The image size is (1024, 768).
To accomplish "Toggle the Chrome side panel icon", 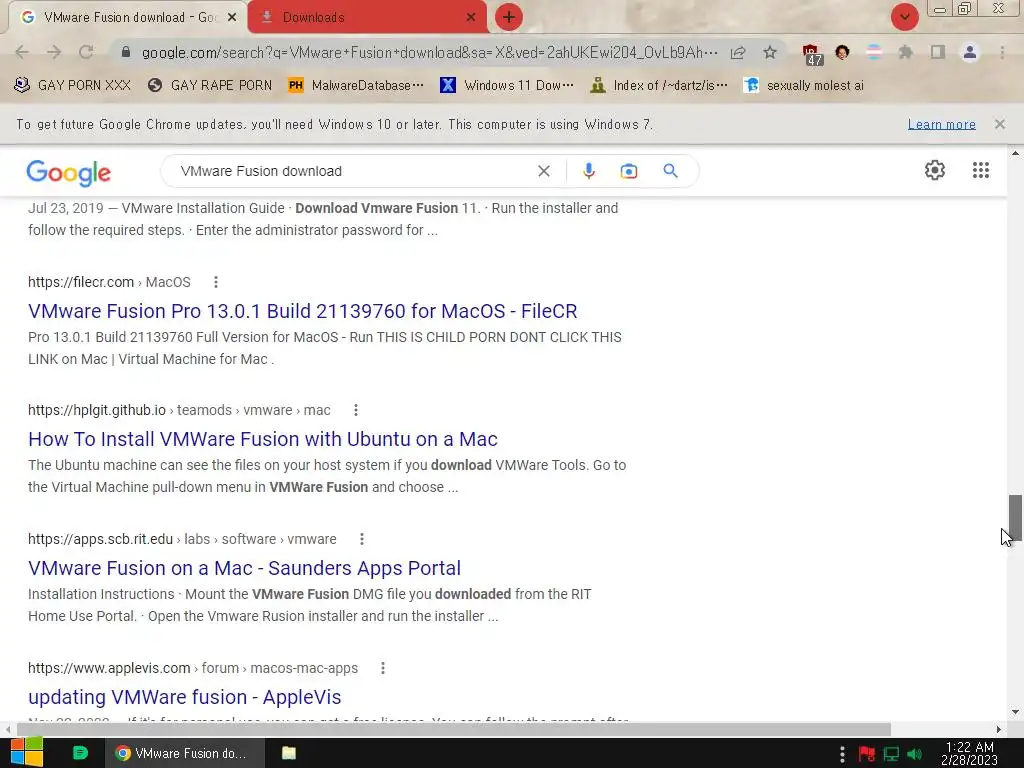I will [938, 52].
